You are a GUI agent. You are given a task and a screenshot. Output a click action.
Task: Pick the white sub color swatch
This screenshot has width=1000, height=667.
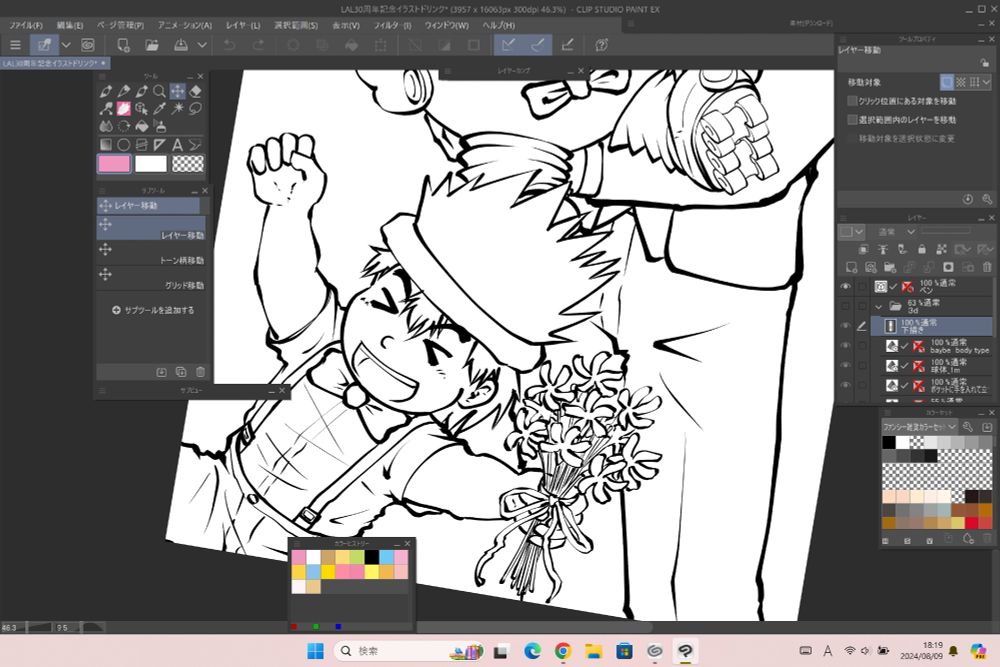tap(151, 164)
